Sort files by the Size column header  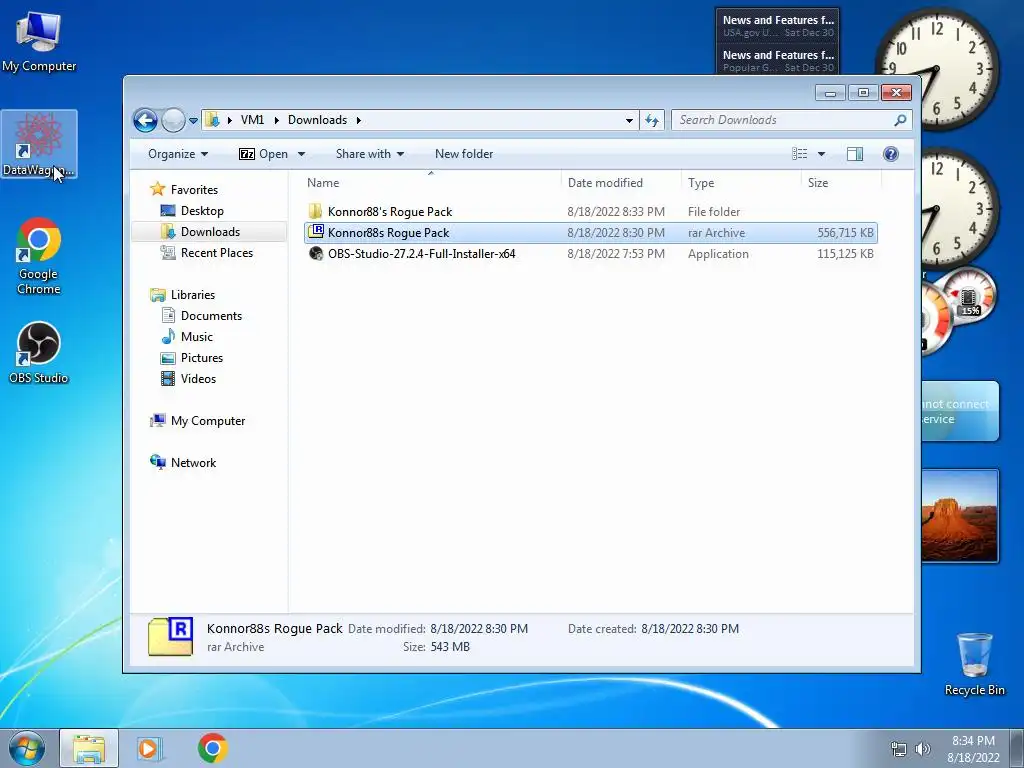[x=840, y=183]
